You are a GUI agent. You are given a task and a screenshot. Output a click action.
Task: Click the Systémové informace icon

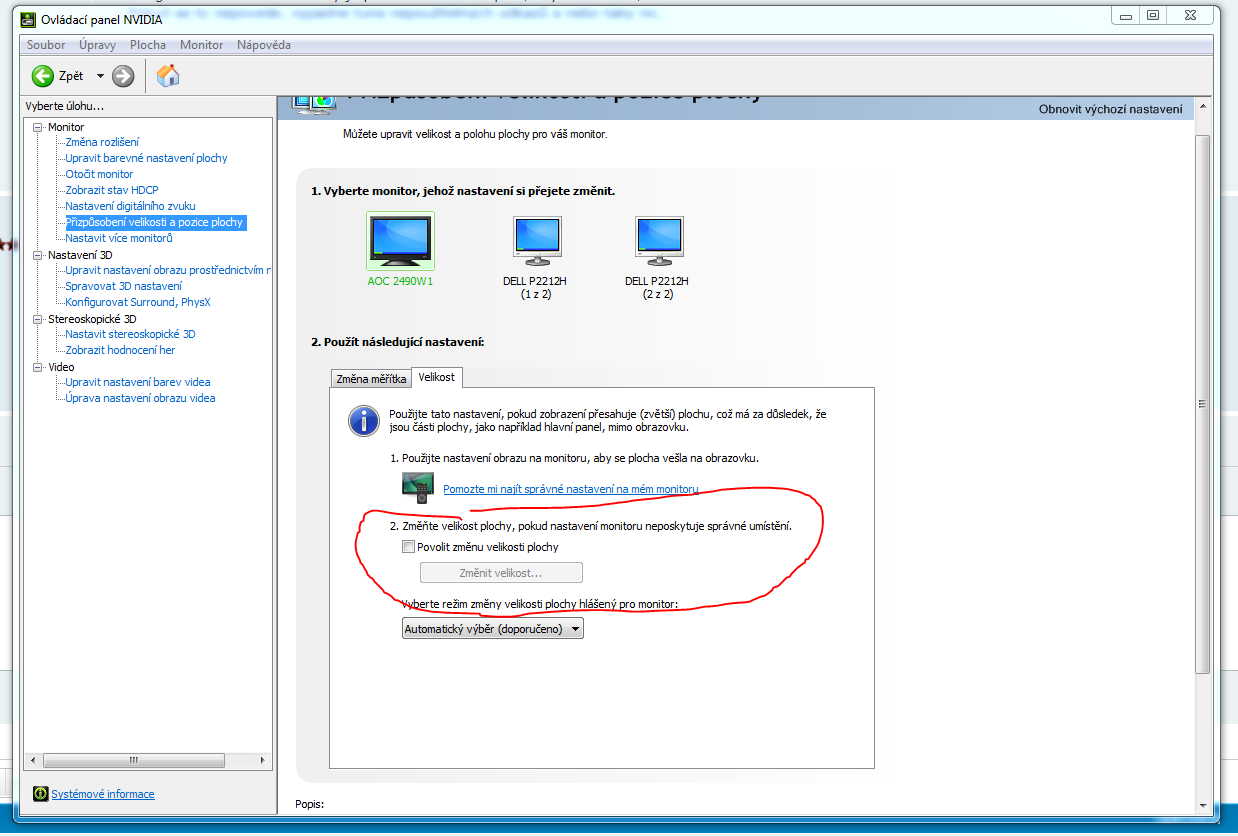click(x=40, y=794)
